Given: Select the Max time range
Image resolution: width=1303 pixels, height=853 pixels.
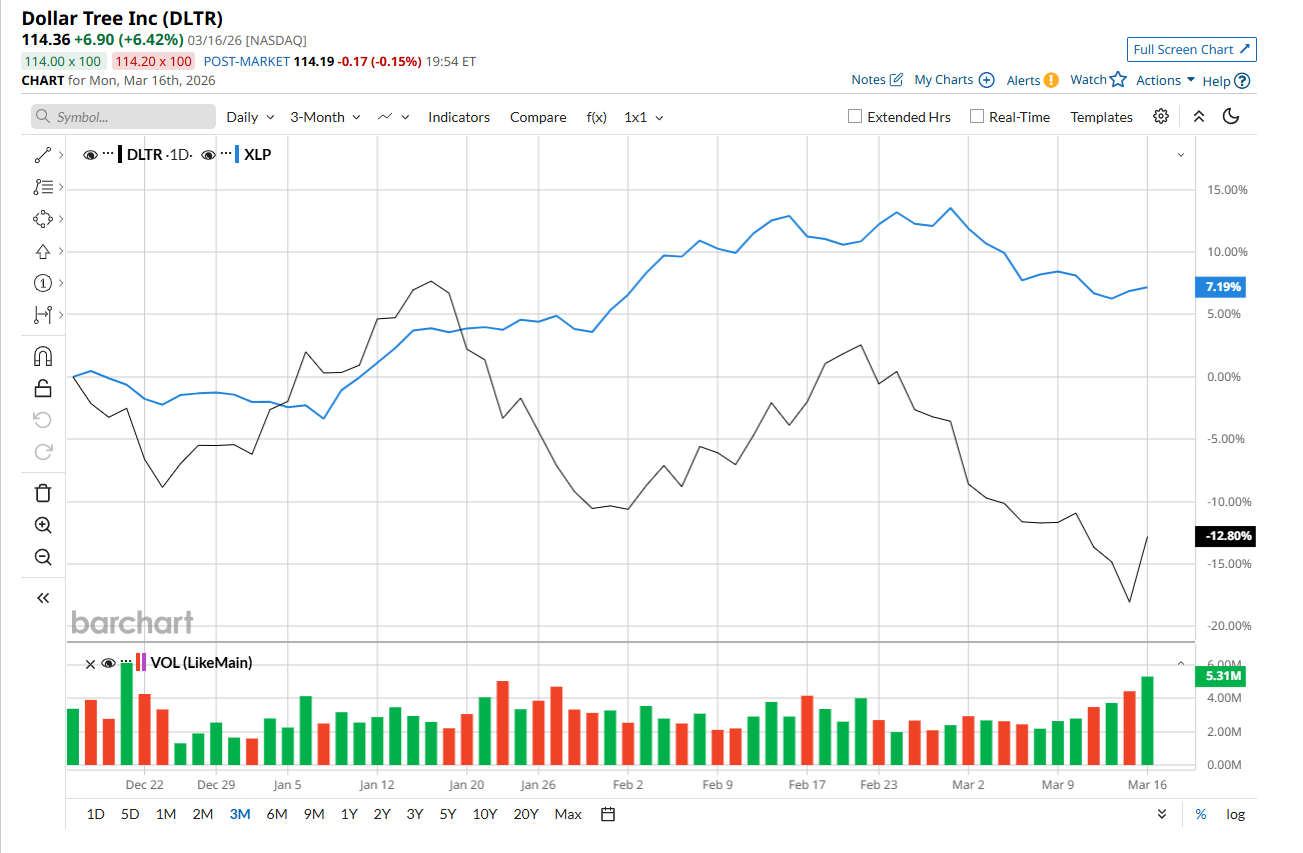Looking at the screenshot, I should coord(568,814).
